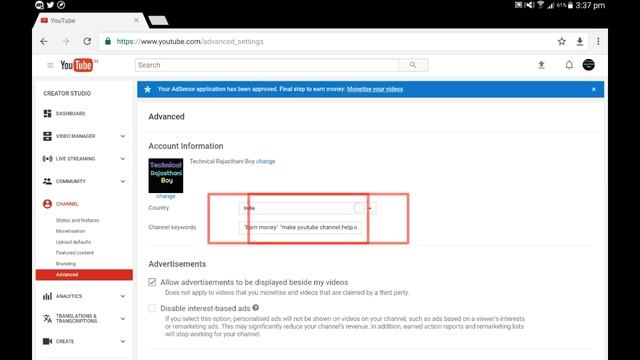Screen dimensions: 640x360
Task: Click the secure padlock icon in address bar
Action: coord(108,41)
